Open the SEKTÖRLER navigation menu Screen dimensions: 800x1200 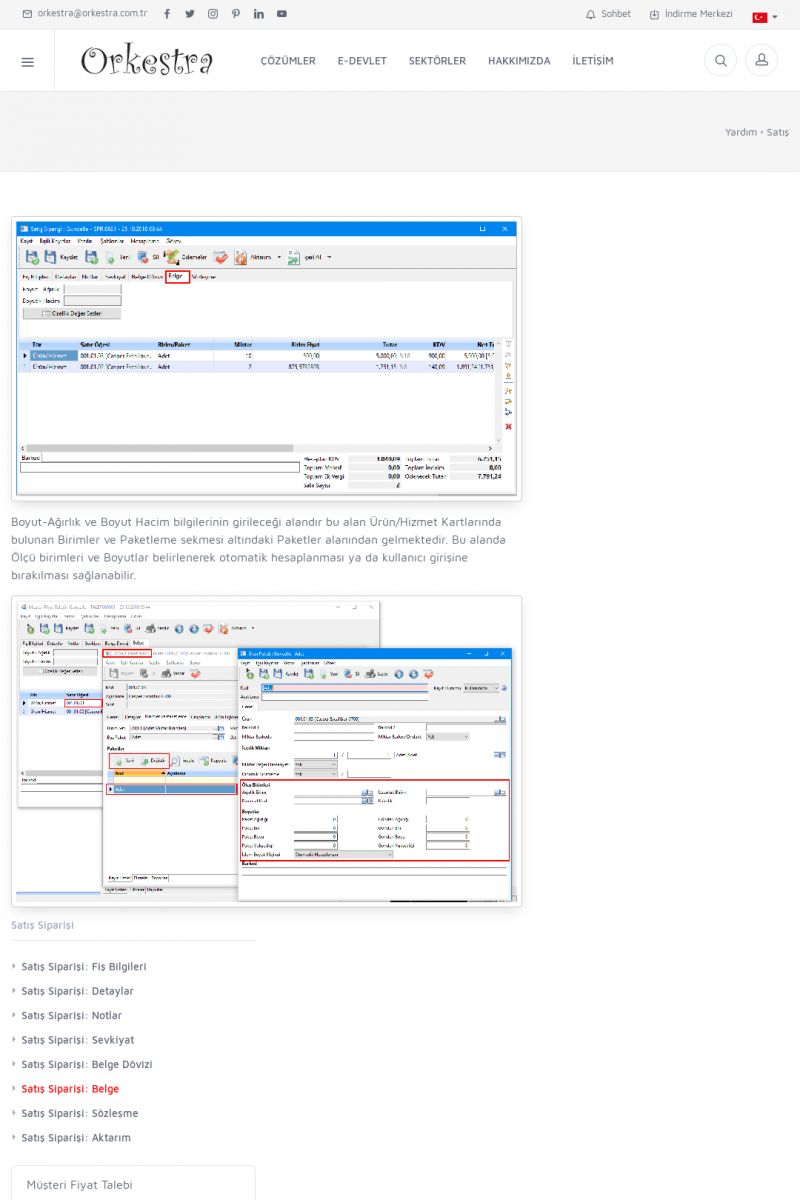click(x=437, y=61)
